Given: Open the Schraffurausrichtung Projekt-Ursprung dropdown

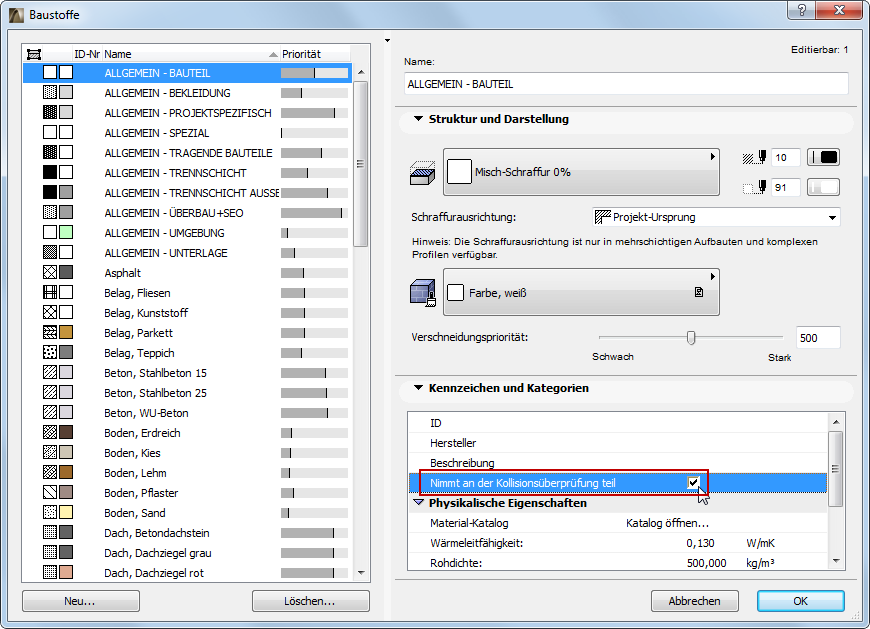Looking at the screenshot, I should click(716, 217).
